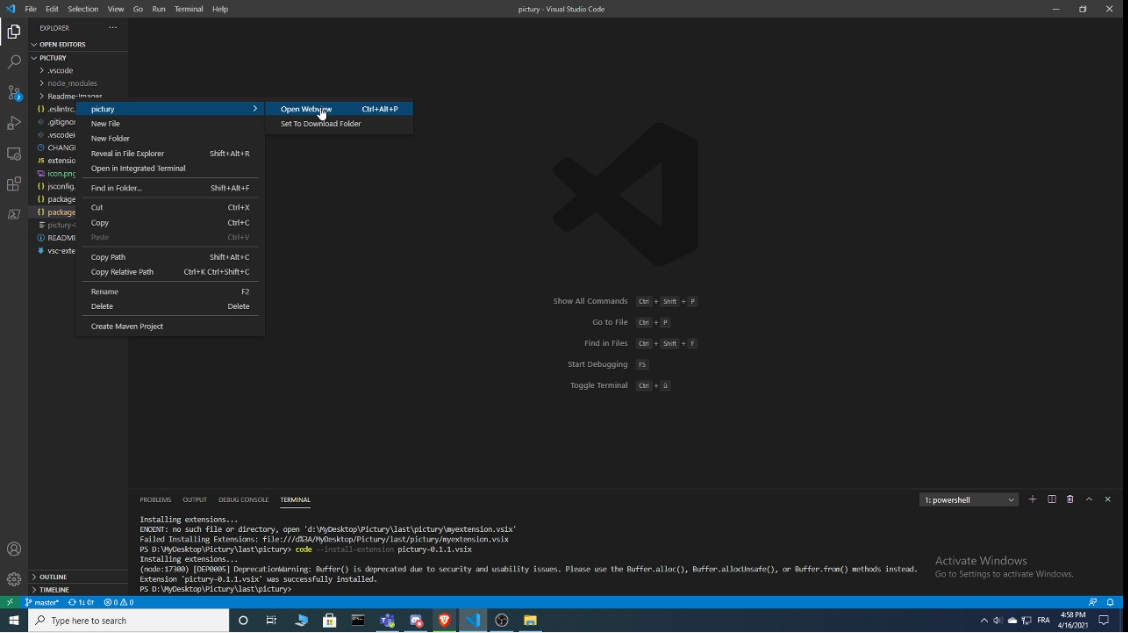Image resolution: width=1128 pixels, height=633 pixels.
Task: Kill terminal using trash icon
Action: (1070, 499)
